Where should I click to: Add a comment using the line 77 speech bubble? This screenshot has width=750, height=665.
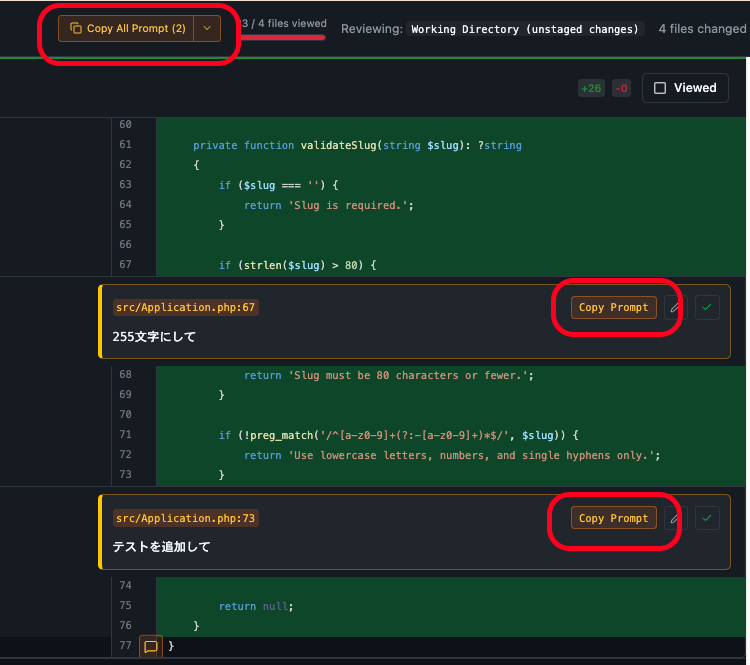pyautogui.click(x=150, y=647)
